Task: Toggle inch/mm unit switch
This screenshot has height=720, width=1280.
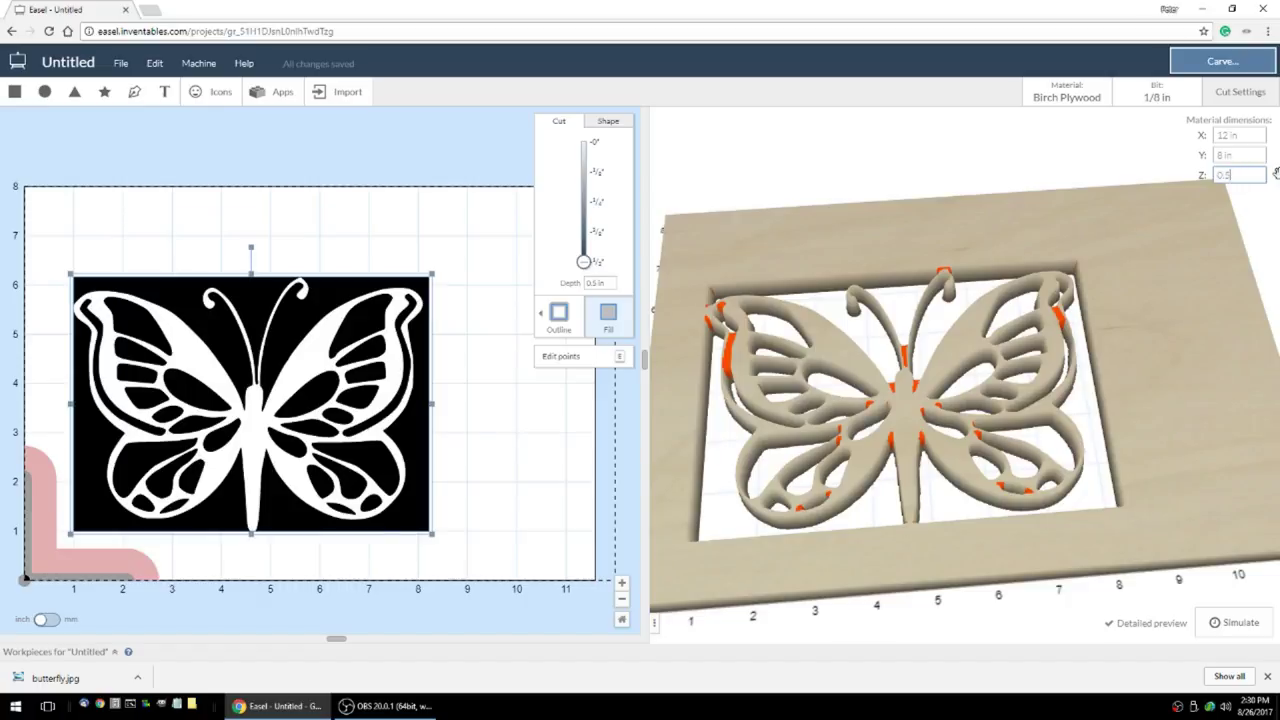Action: (x=46, y=619)
